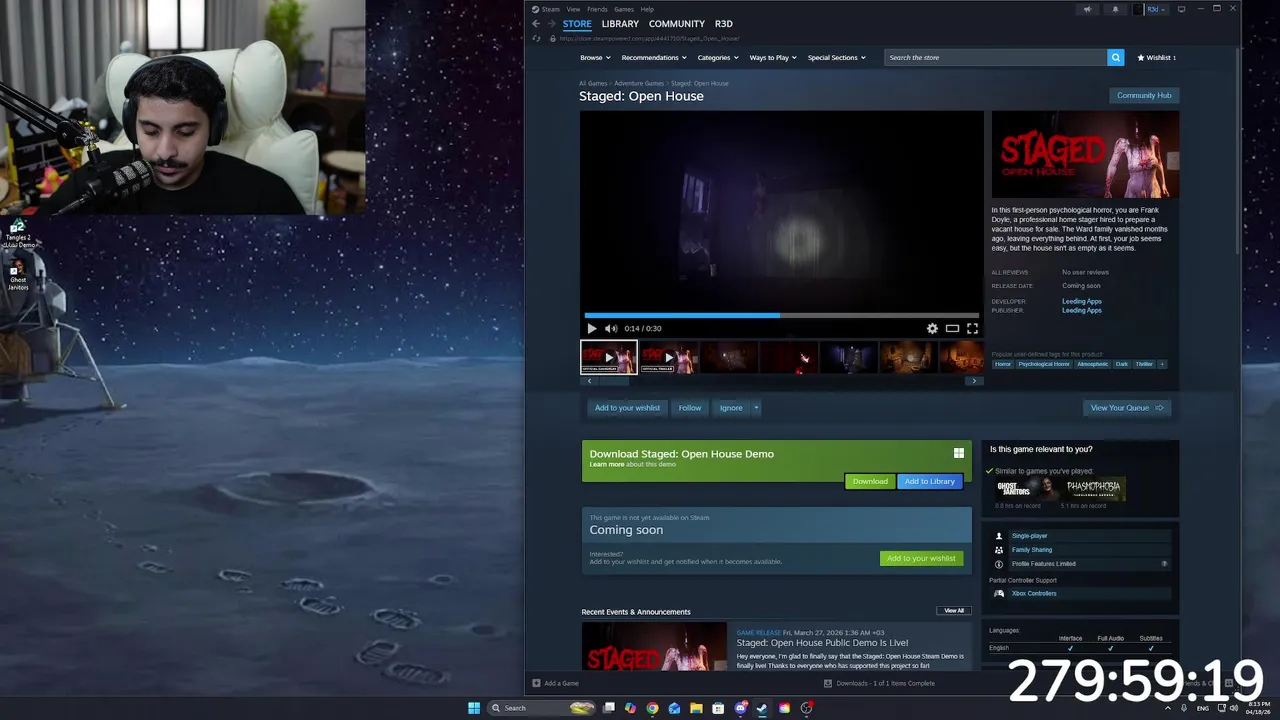Click green wishlist button in Coming soon box
The image size is (1280, 720).
pos(921,558)
